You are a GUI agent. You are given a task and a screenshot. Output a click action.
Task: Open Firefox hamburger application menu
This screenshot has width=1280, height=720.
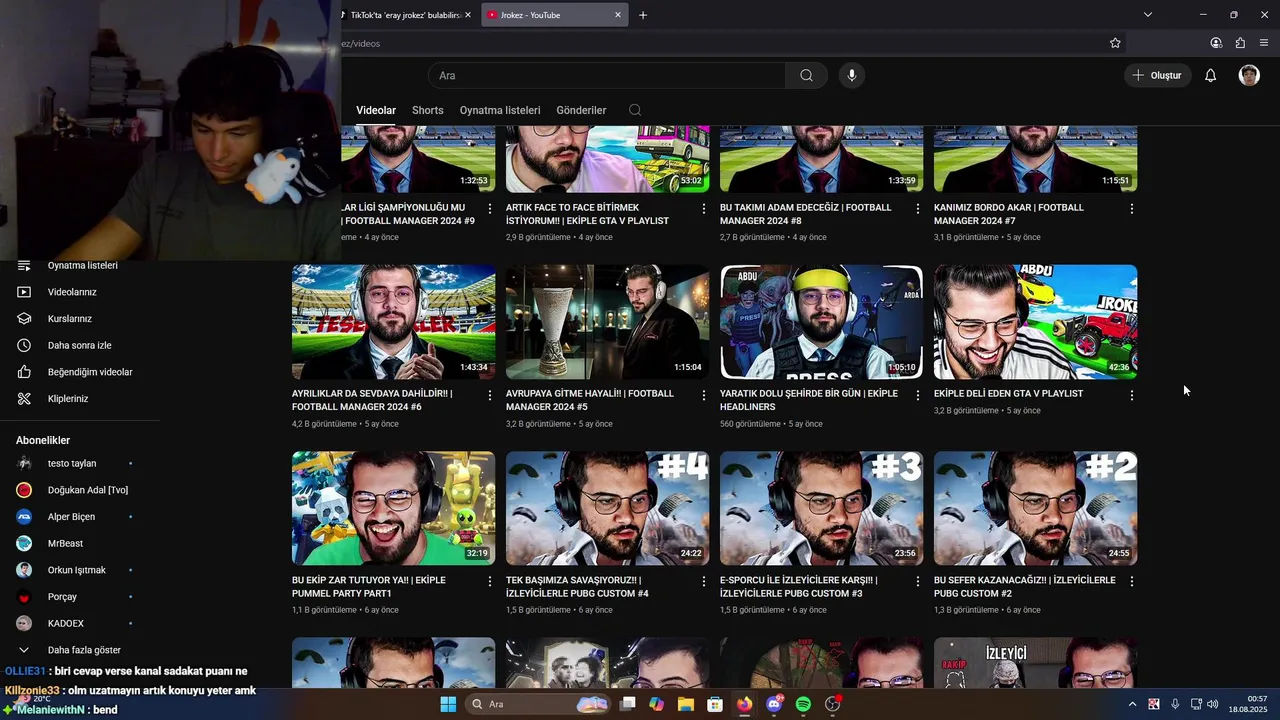click(x=1264, y=43)
